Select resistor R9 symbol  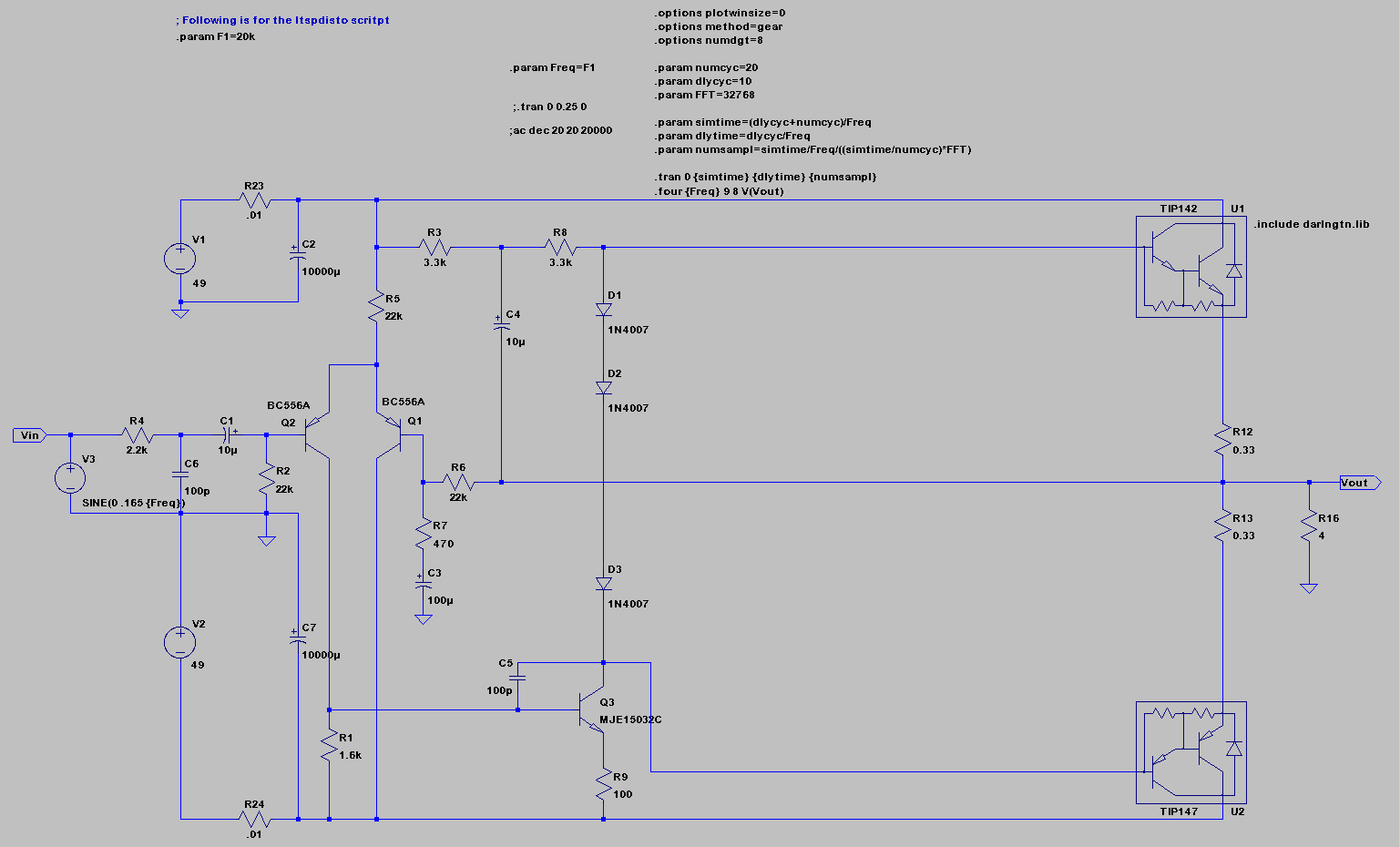click(603, 784)
